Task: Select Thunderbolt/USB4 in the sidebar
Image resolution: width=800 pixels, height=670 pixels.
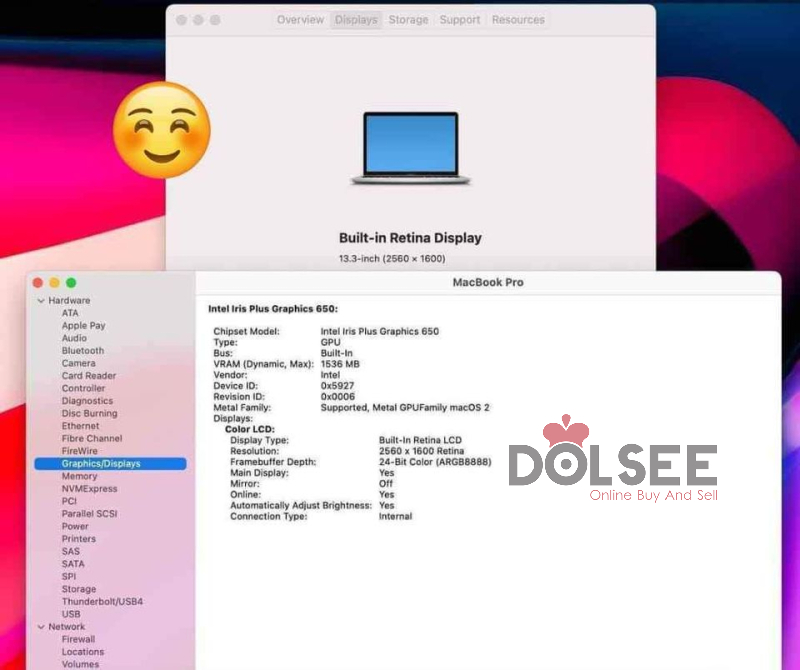Action: pos(102,602)
